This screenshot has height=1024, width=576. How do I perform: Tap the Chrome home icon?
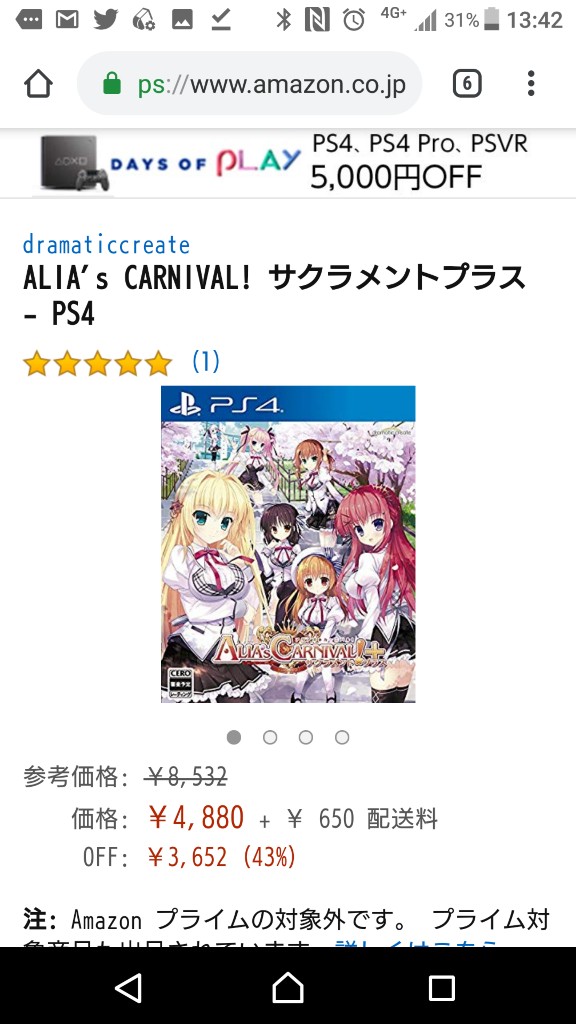[x=38, y=84]
